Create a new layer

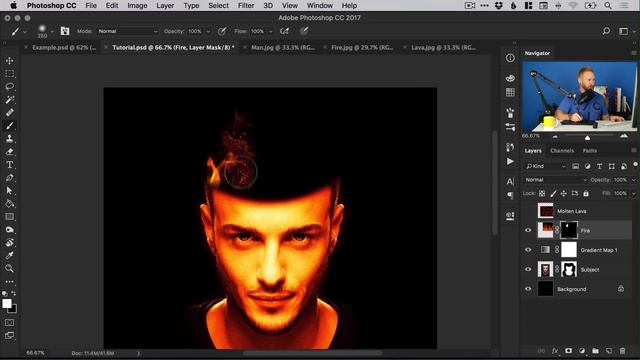coord(609,351)
